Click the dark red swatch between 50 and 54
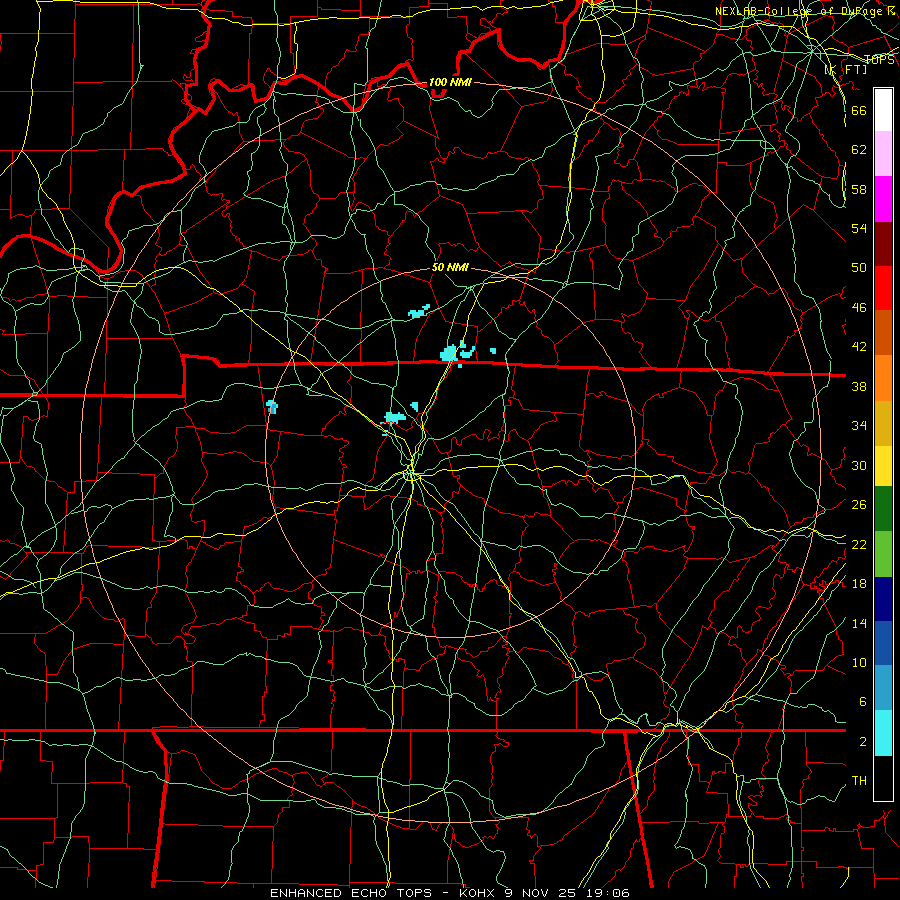 pyautogui.click(x=883, y=244)
